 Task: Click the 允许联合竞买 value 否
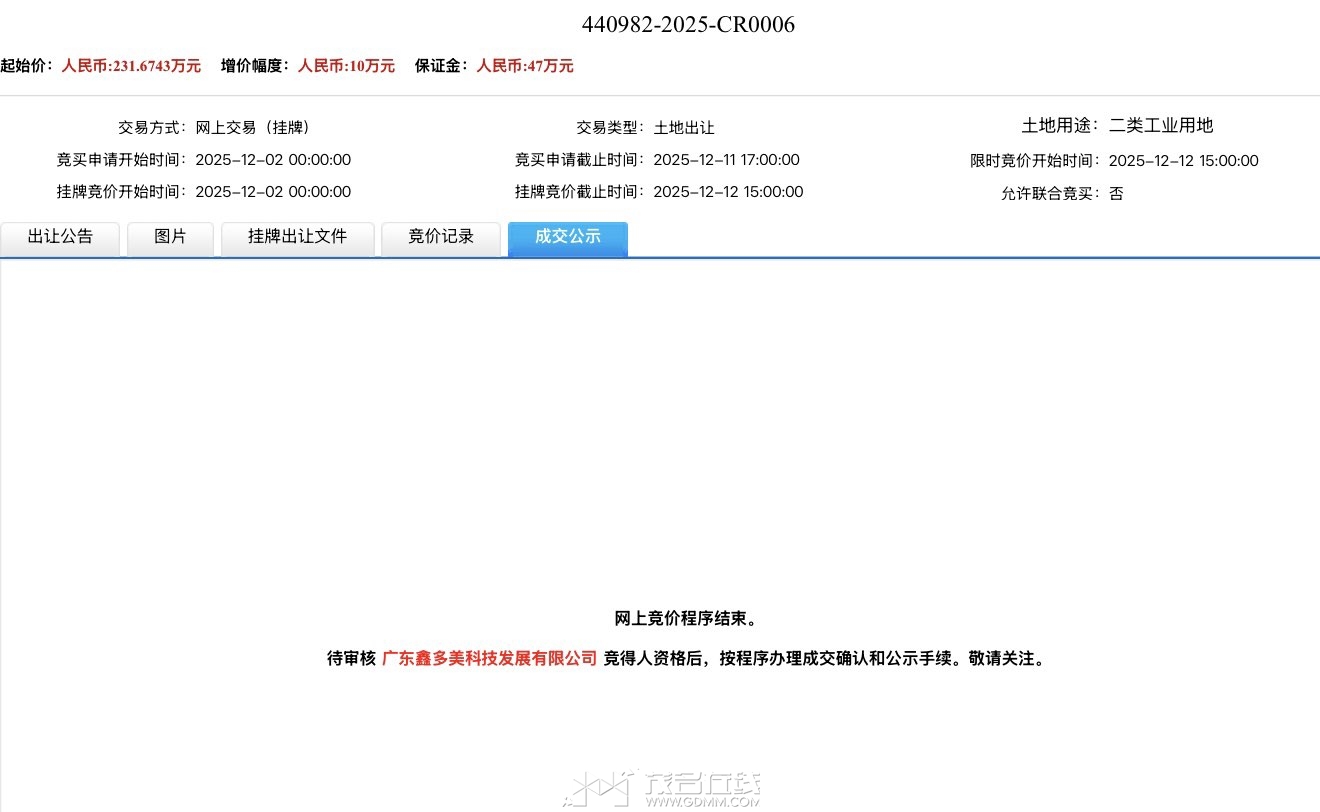(1116, 194)
